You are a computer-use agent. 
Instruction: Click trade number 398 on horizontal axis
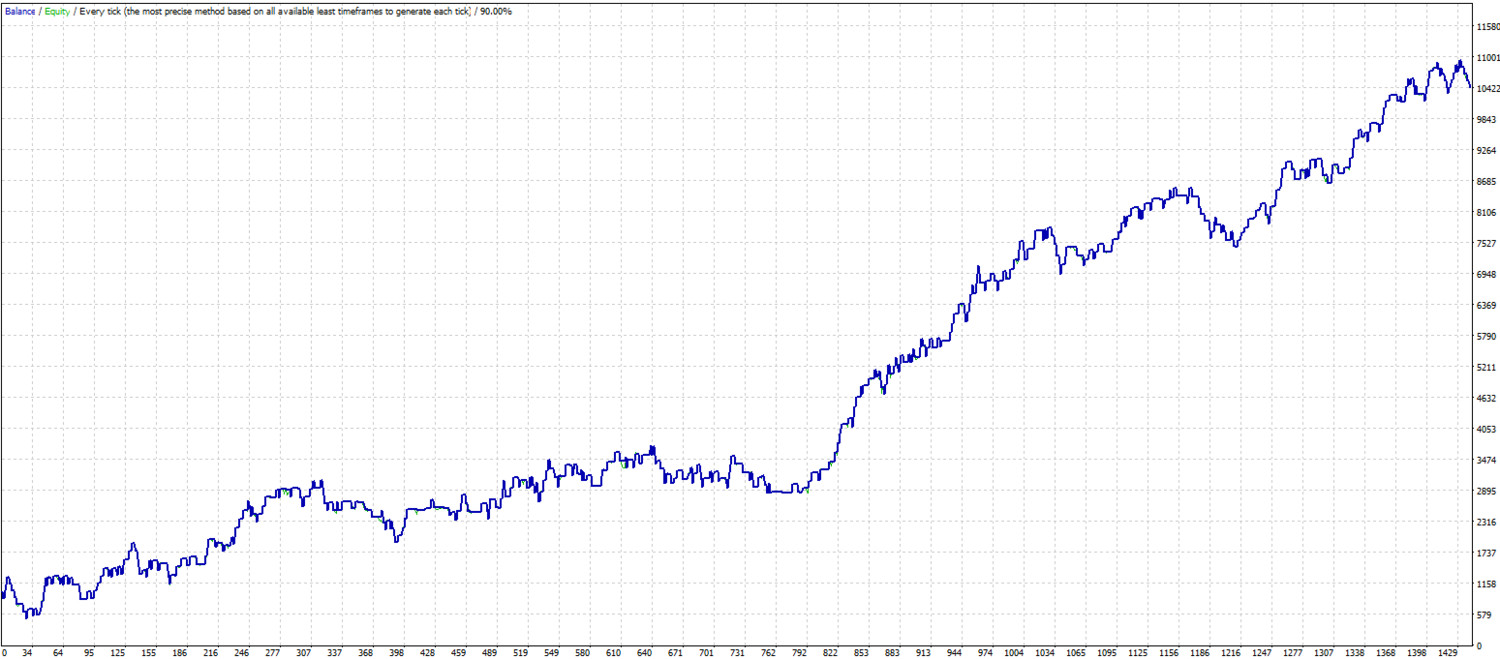tap(395, 652)
